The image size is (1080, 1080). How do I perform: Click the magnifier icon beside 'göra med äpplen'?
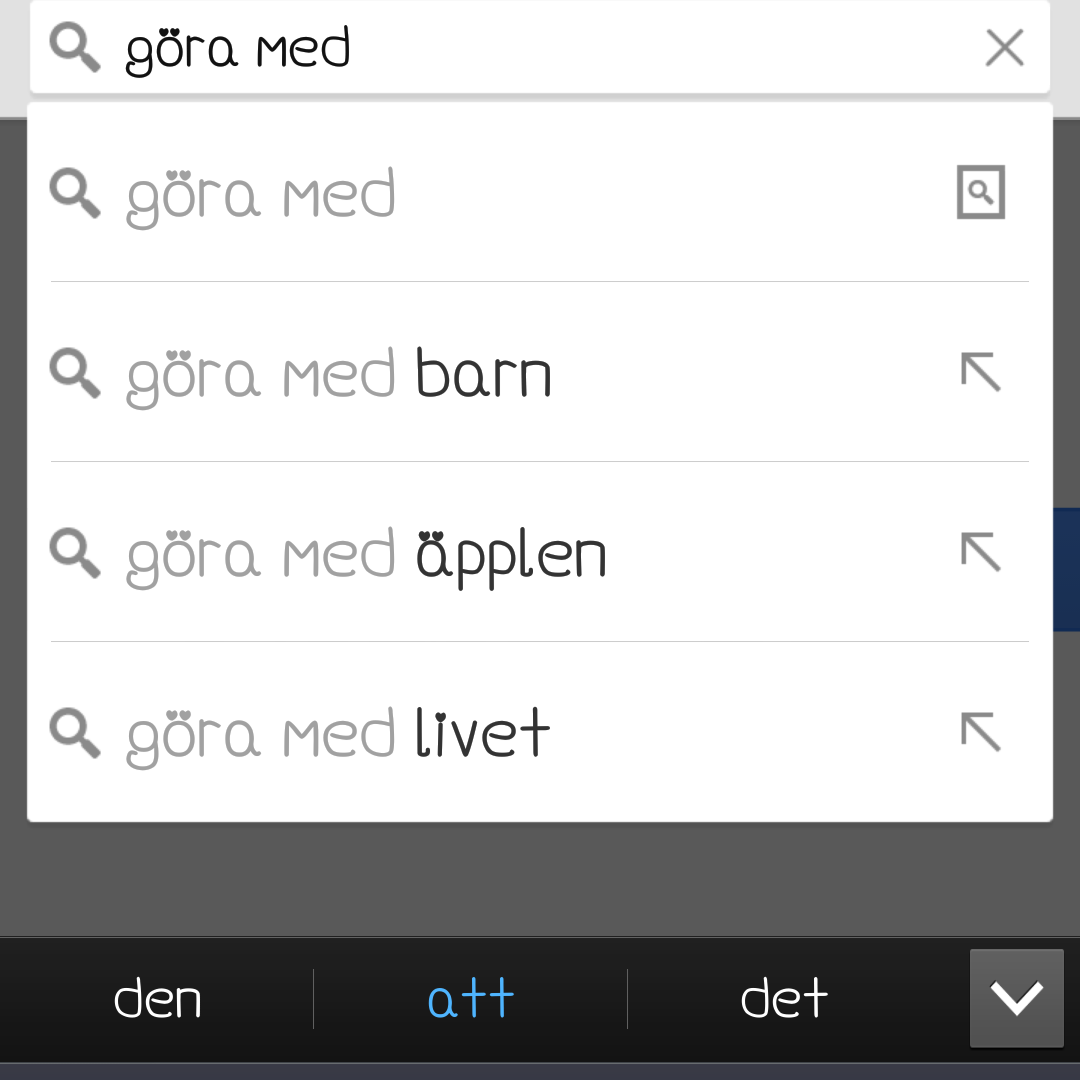75,553
